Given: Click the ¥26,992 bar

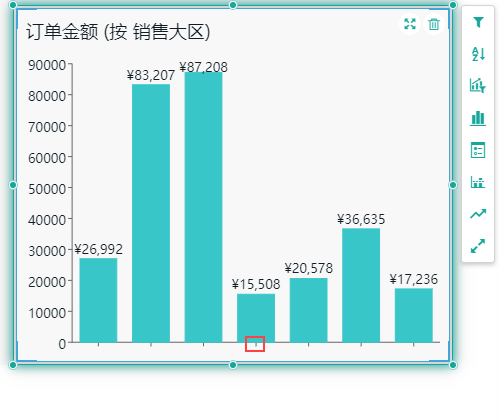Looking at the screenshot, I should (98, 300).
